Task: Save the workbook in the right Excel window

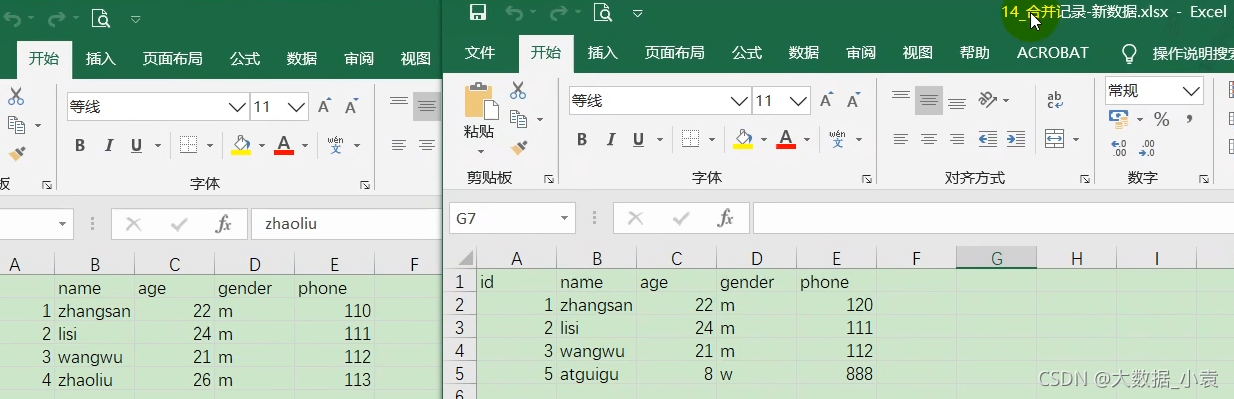Action: tap(478, 14)
